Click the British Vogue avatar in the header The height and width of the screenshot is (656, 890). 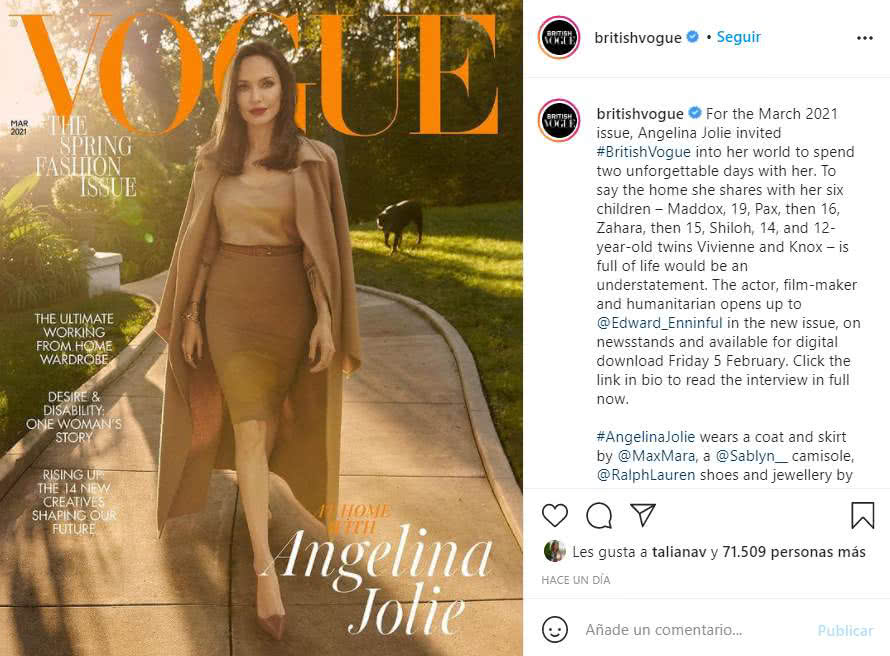point(559,38)
